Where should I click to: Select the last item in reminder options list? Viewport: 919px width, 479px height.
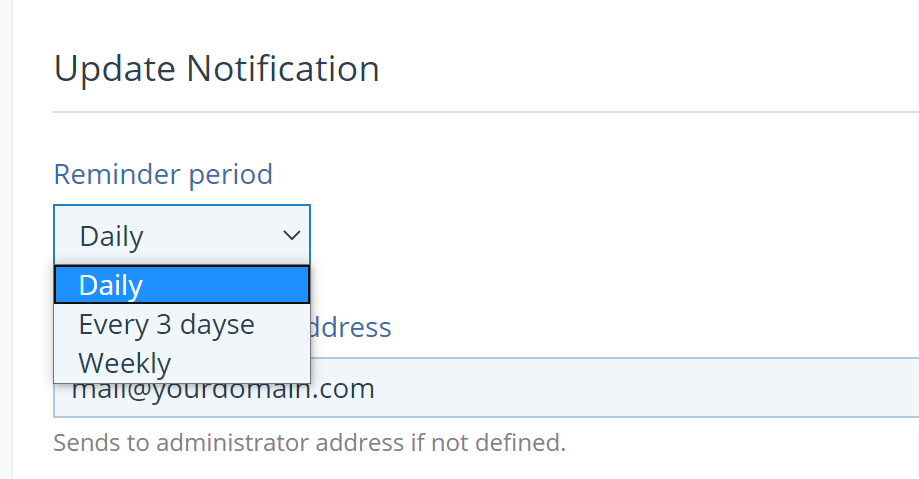click(x=125, y=362)
